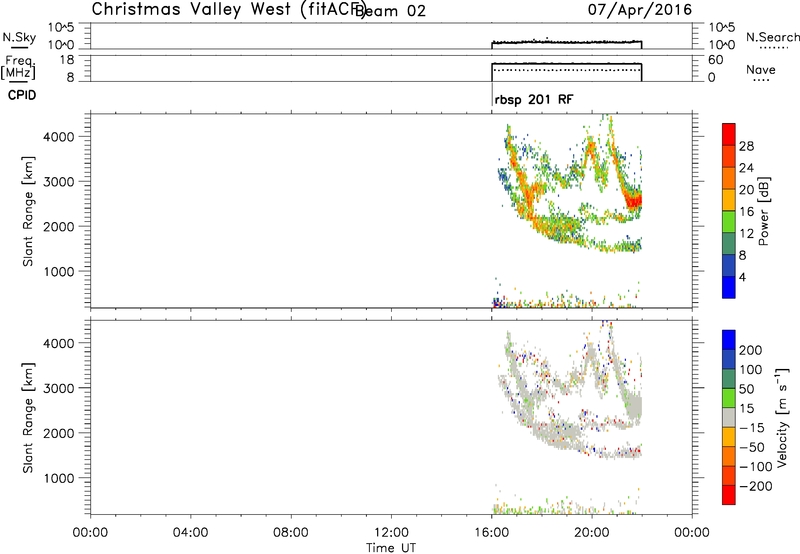
Task: Click the '1000' tick on velocity panel
Action: (59, 478)
